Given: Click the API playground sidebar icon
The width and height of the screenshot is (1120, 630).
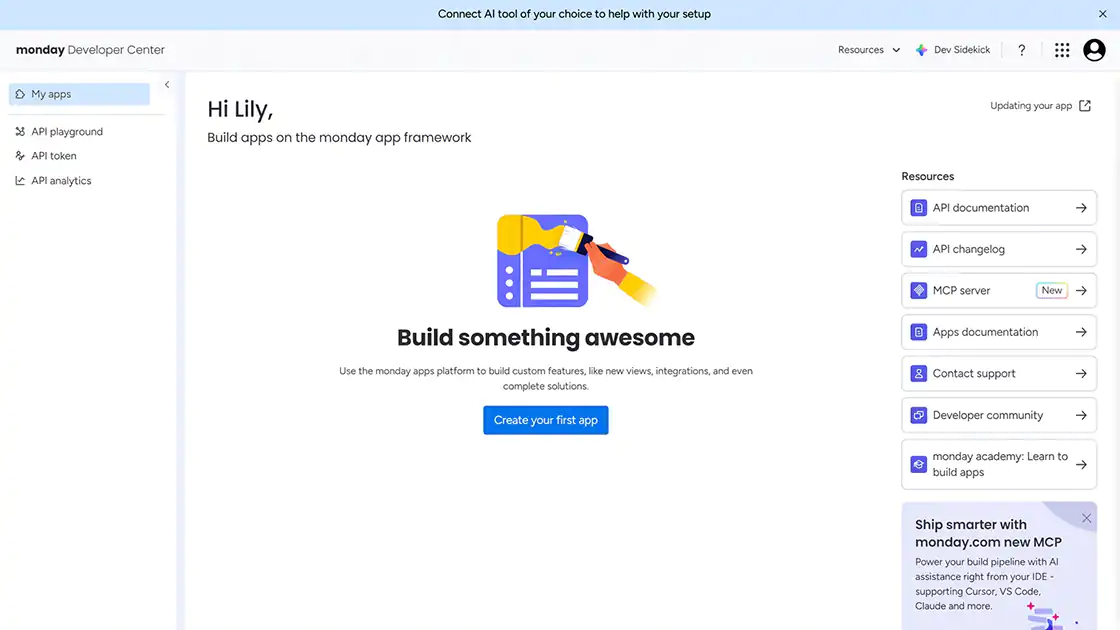Looking at the screenshot, I should 20,131.
